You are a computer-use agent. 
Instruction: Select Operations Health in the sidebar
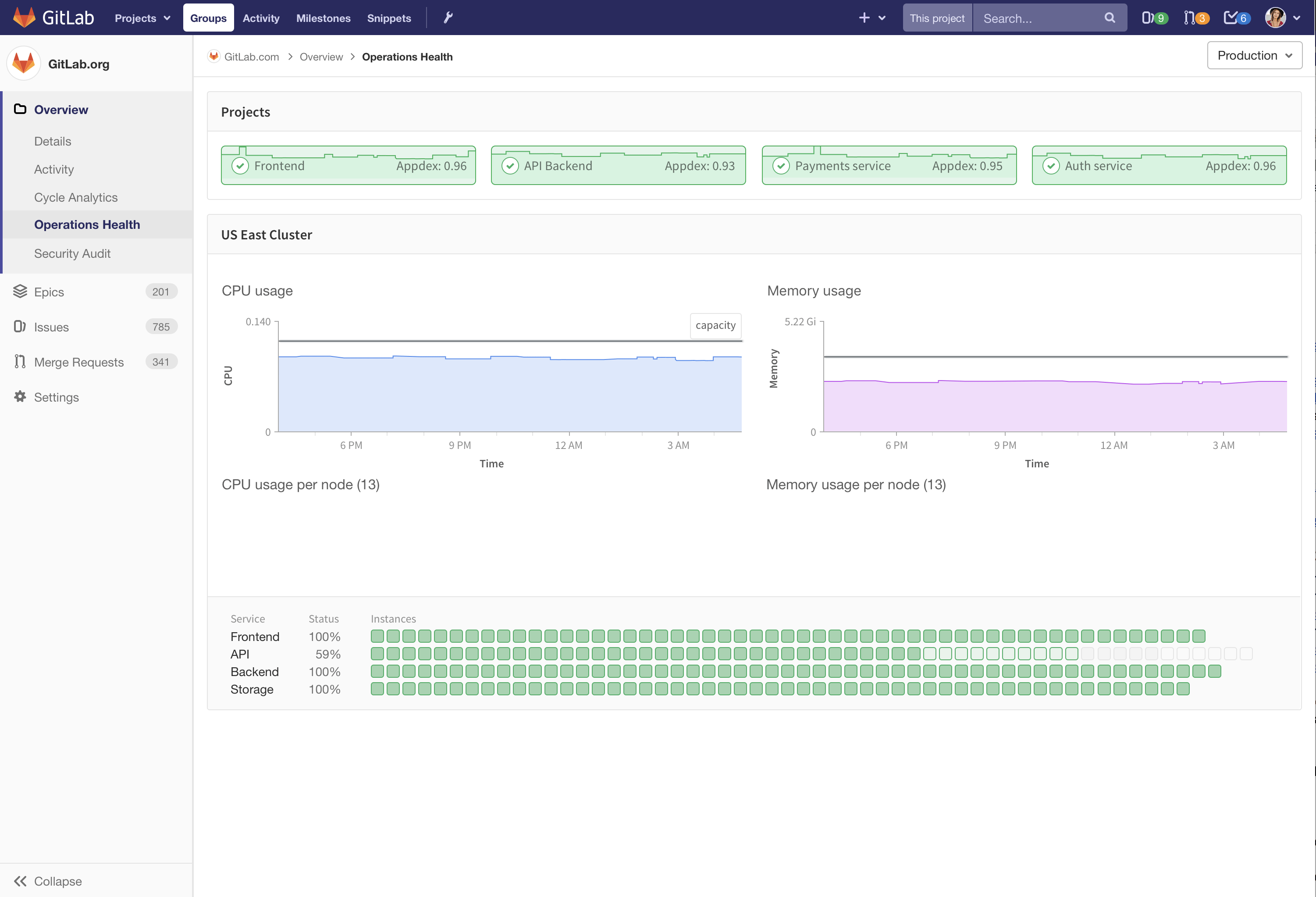click(97, 225)
